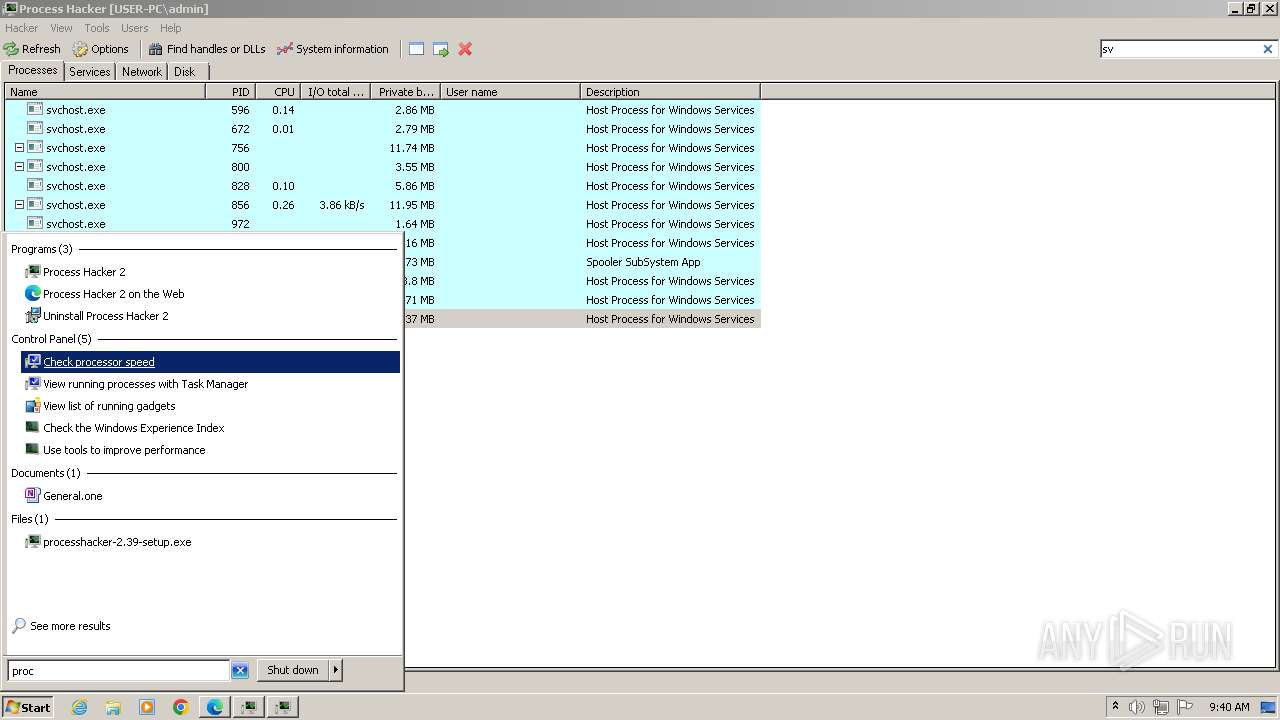The image size is (1280, 720).
Task: Click the 3.86 kB/s I/O value
Action: click(x=342, y=205)
